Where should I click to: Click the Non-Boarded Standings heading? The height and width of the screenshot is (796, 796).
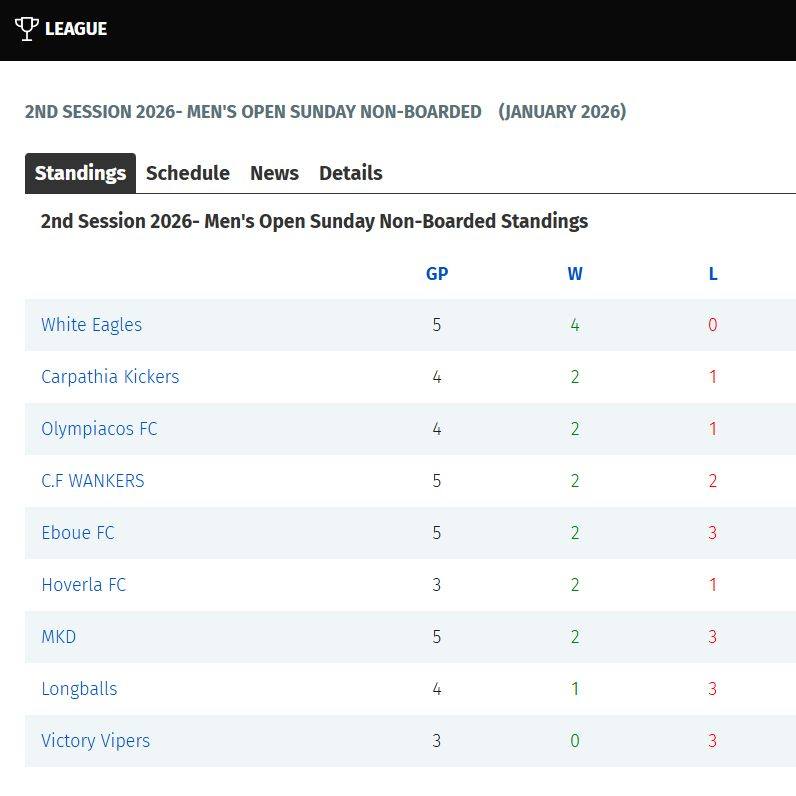coord(314,221)
